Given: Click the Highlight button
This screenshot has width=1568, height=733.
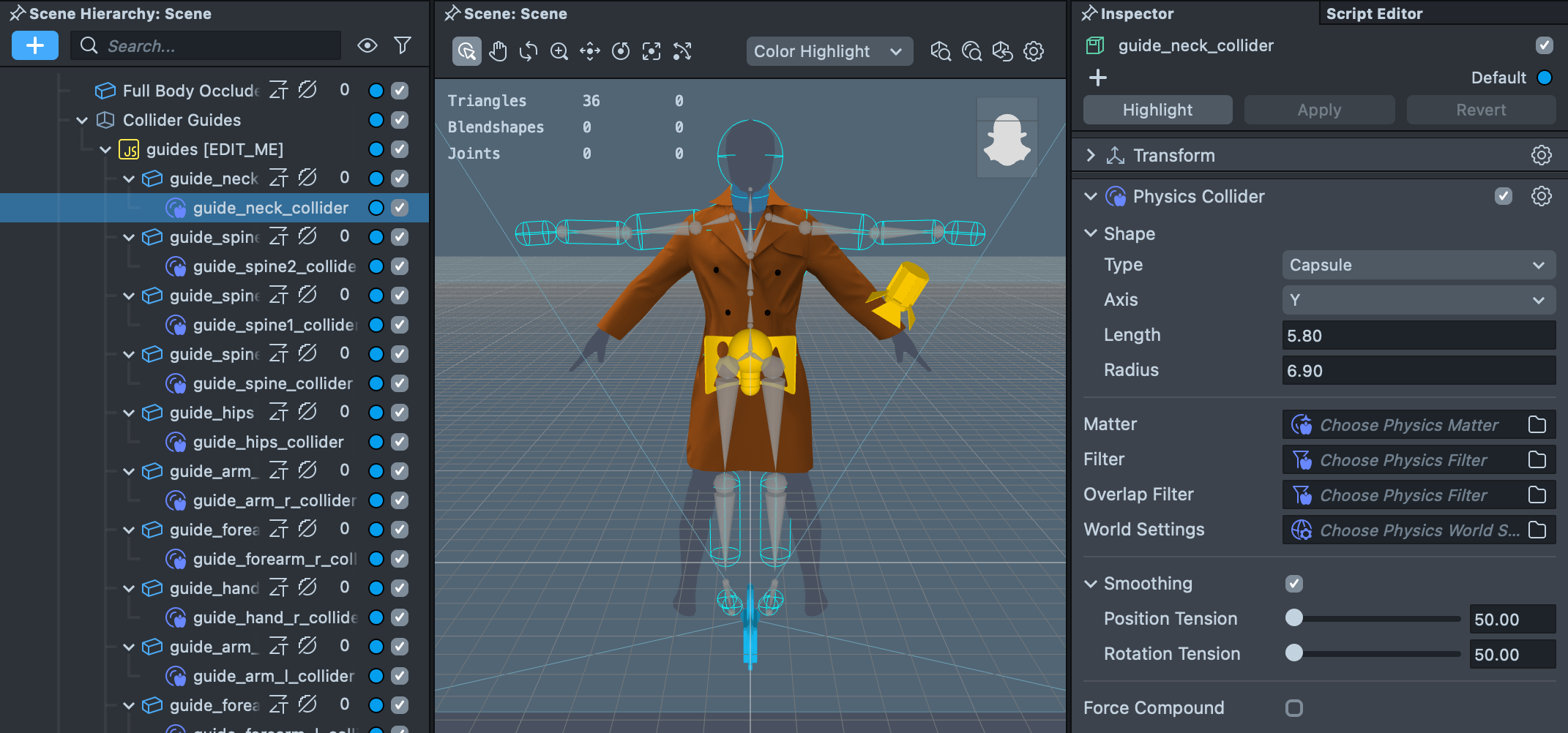Looking at the screenshot, I should pyautogui.click(x=1157, y=110).
